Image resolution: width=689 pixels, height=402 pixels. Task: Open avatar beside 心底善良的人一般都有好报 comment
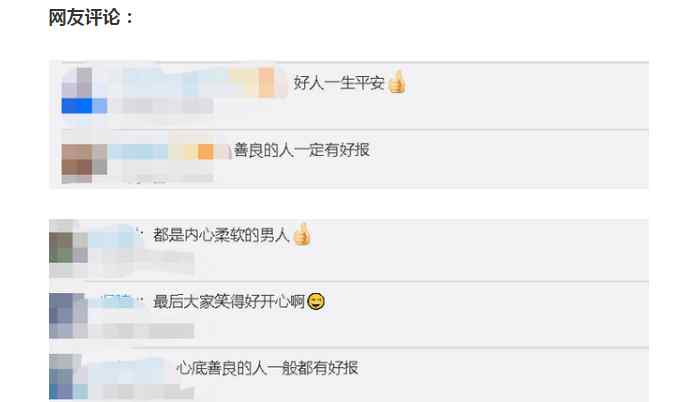68,377
